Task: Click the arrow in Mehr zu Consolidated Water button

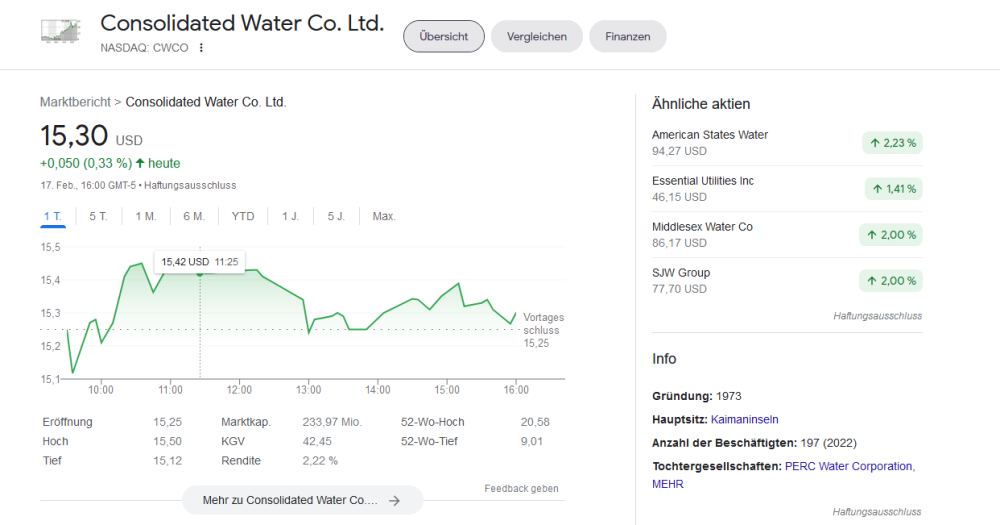Action: [x=394, y=500]
